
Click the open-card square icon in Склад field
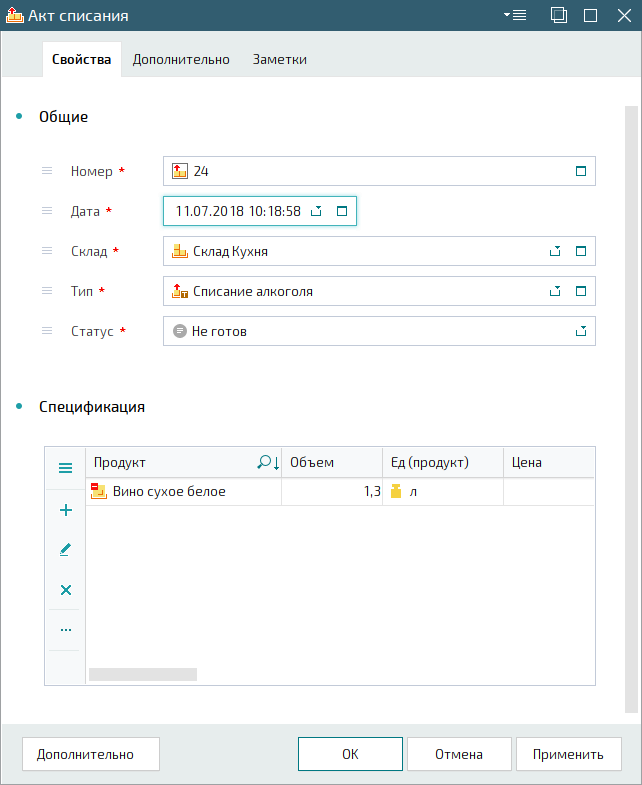point(580,252)
